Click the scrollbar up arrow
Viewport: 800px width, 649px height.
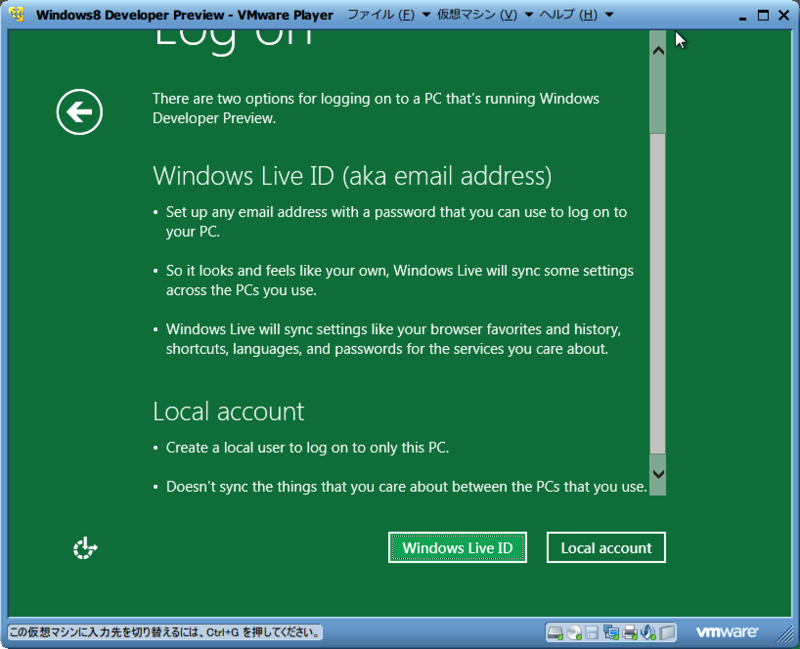[x=658, y=51]
